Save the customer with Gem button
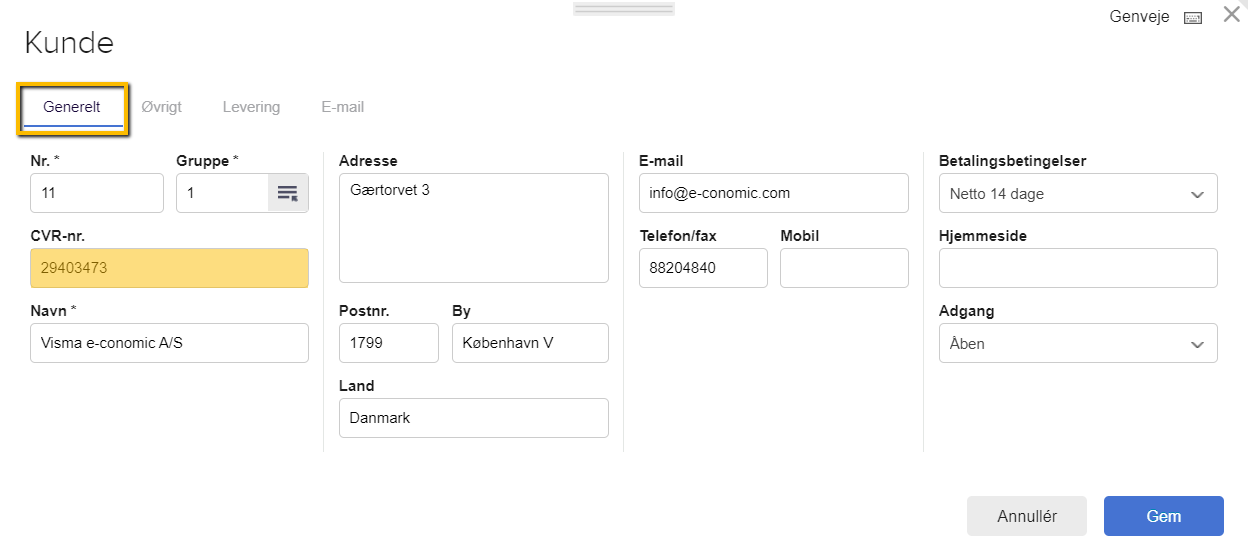The height and width of the screenshot is (560, 1248). [x=1164, y=516]
